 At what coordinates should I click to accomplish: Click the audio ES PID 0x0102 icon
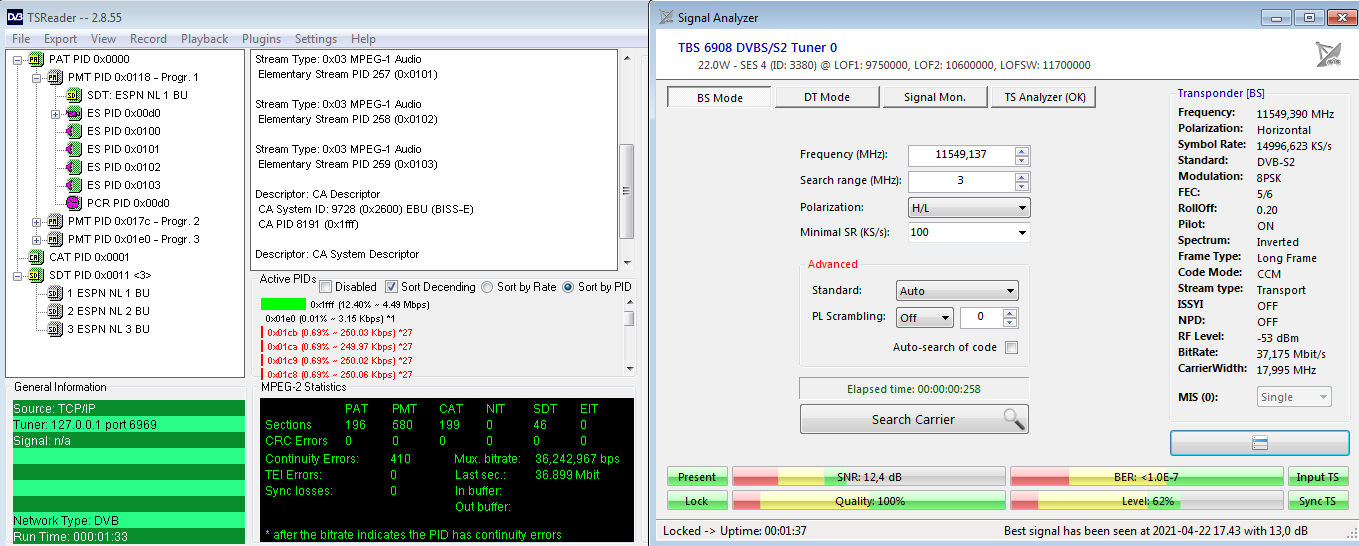pyautogui.click(x=74, y=167)
